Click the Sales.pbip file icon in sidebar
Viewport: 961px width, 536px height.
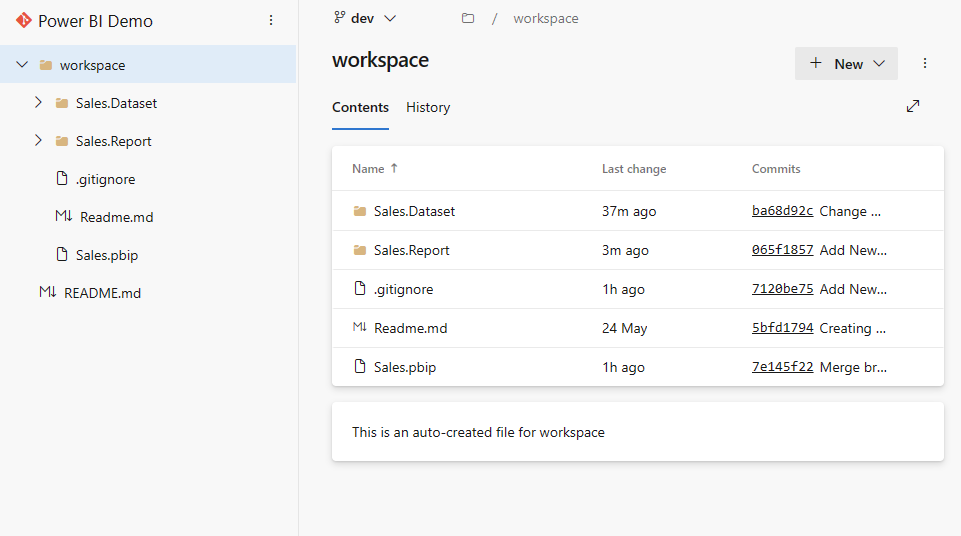(62, 254)
